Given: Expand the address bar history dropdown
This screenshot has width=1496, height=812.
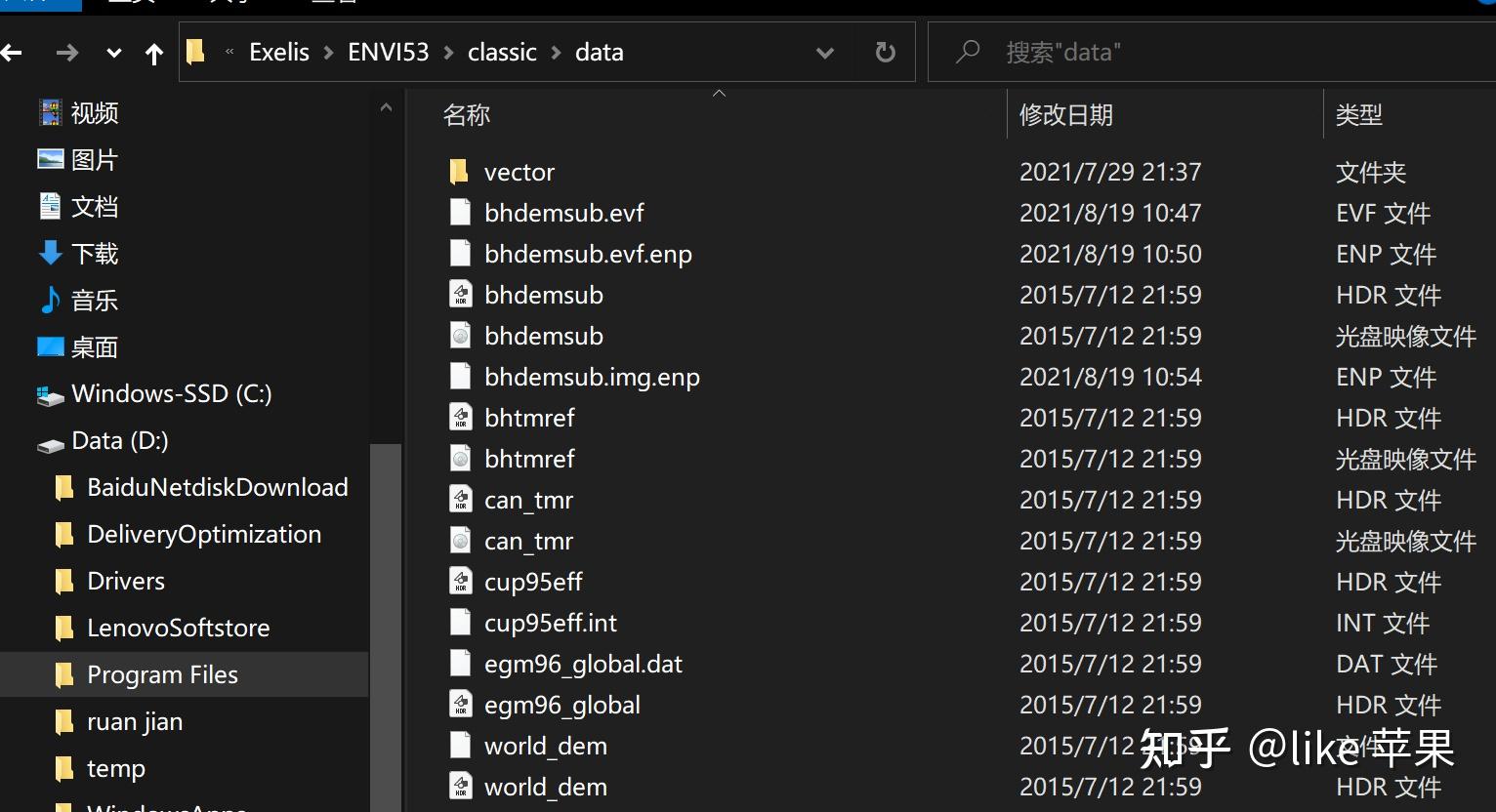Looking at the screenshot, I should pyautogui.click(x=825, y=53).
